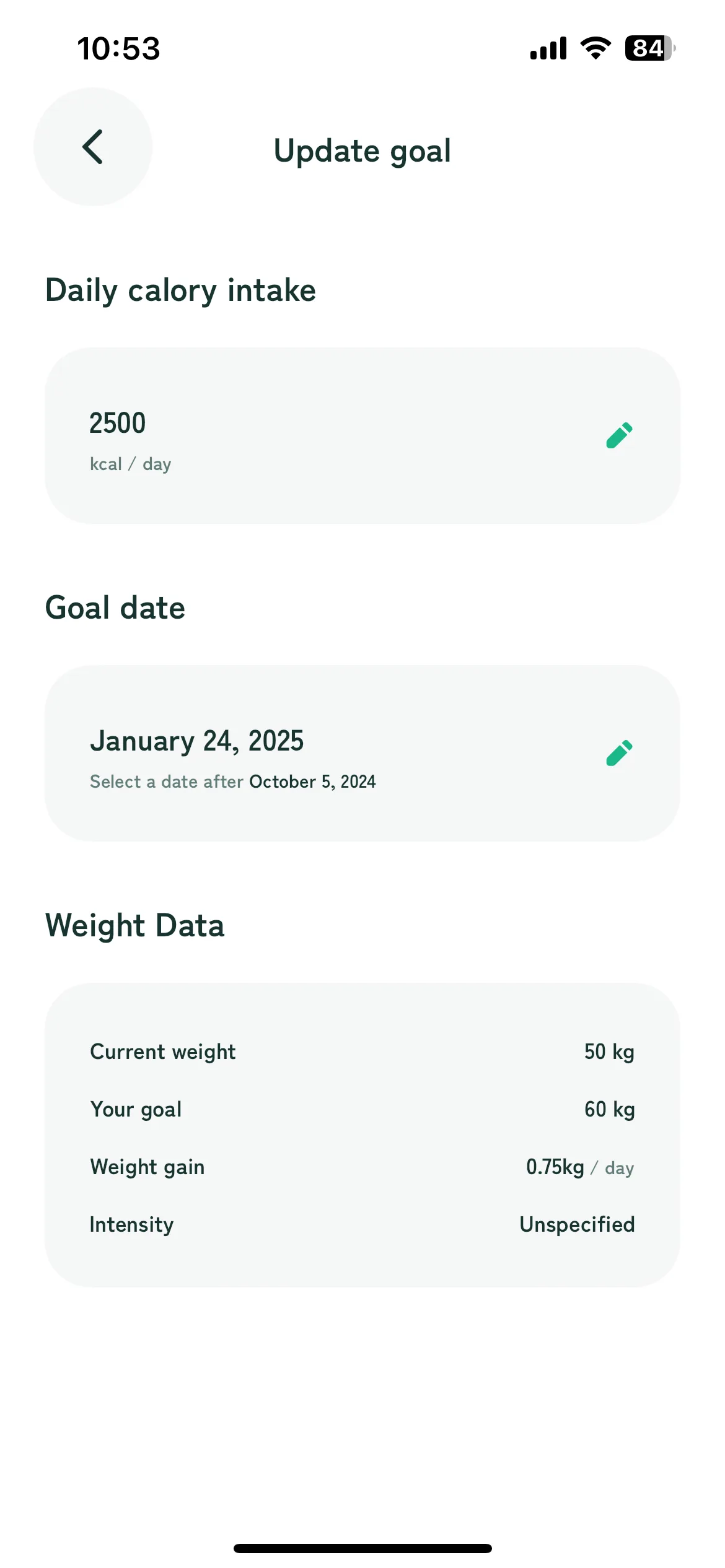
Task: Edit goal date with pencil icon
Action: pos(619,753)
